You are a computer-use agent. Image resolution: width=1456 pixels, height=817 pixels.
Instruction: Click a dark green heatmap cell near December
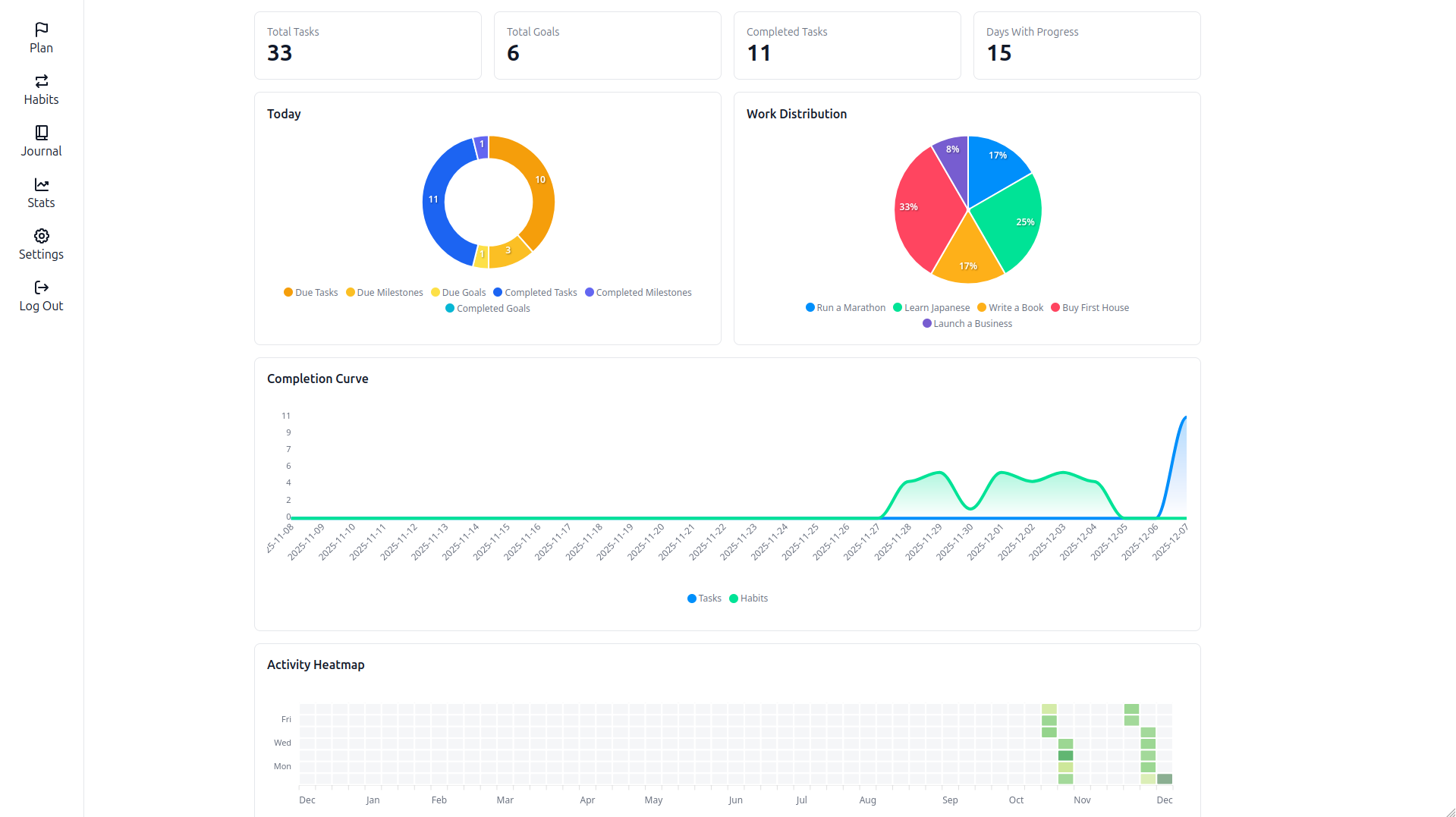1164,778
